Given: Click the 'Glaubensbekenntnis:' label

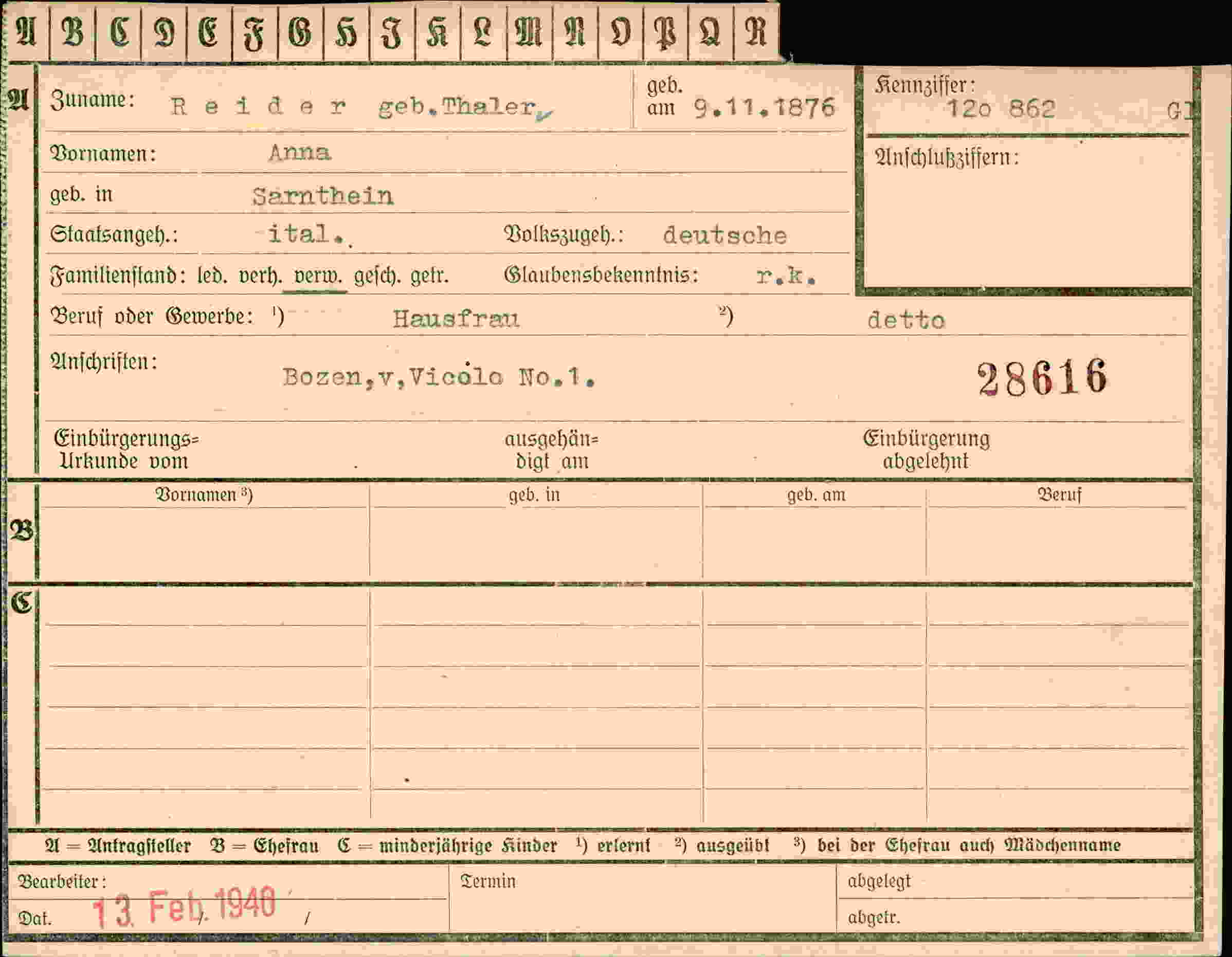Looking at the screenshot, I should pyautogui.click(x=601, y=275).
